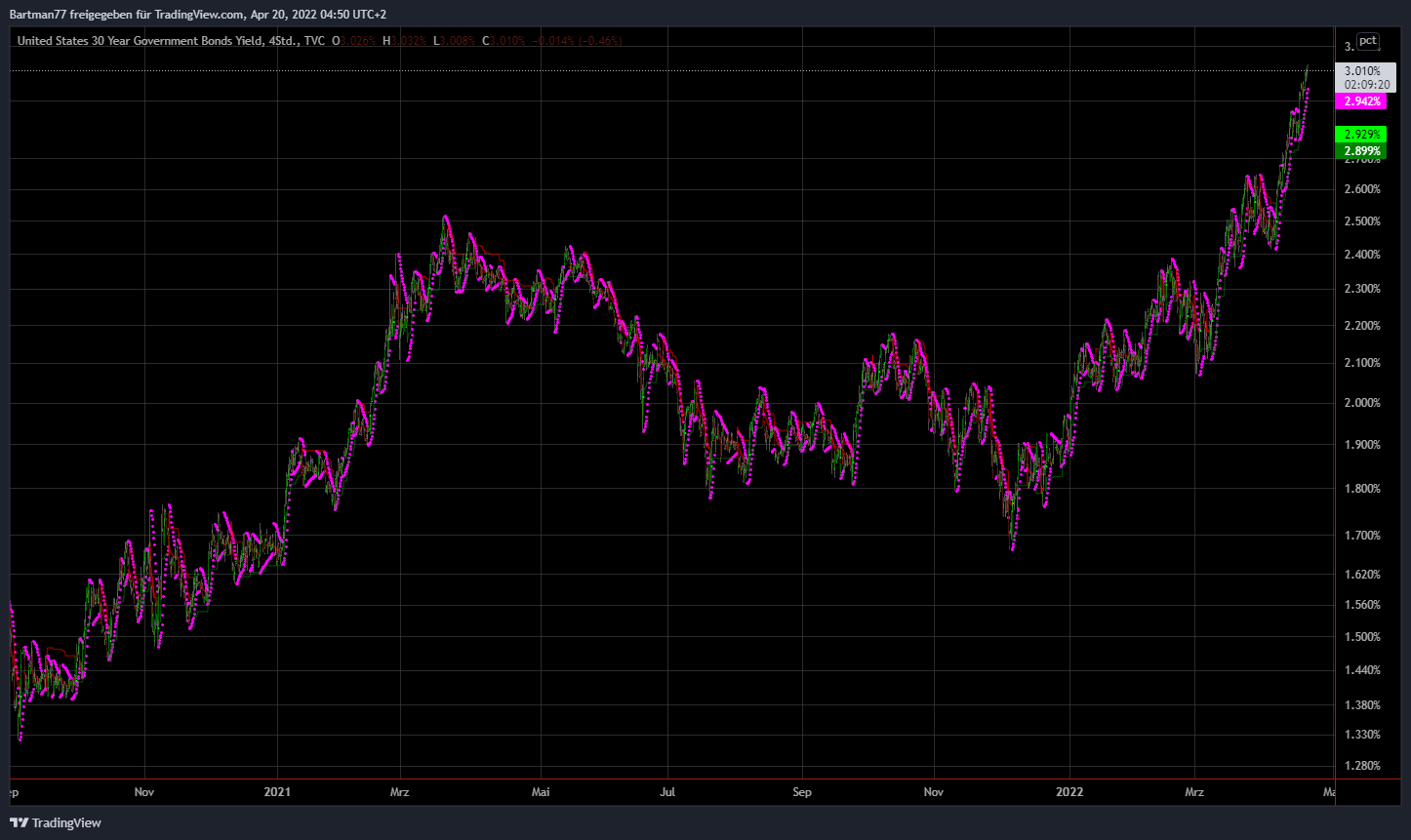Click the 1.330% price axis label
This screenshot has width=1411, height=840.
tap(1362, 735)
